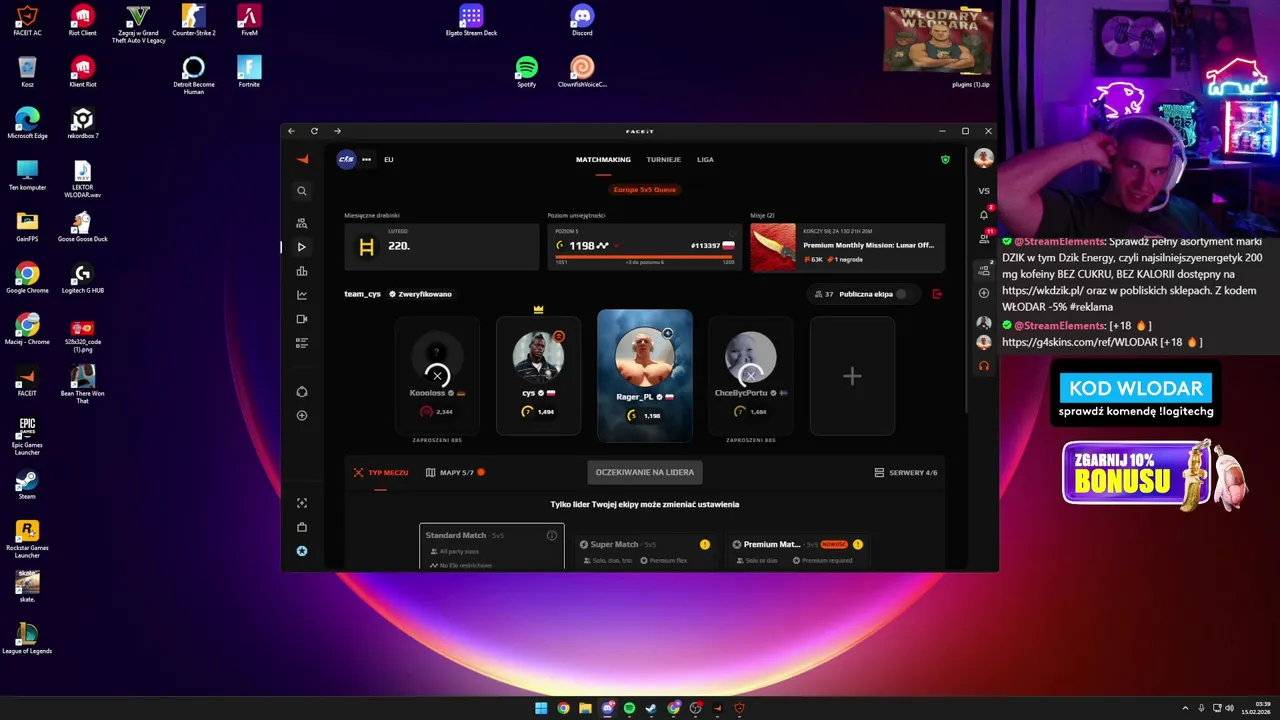Open Steam from the taskbar

651,708
